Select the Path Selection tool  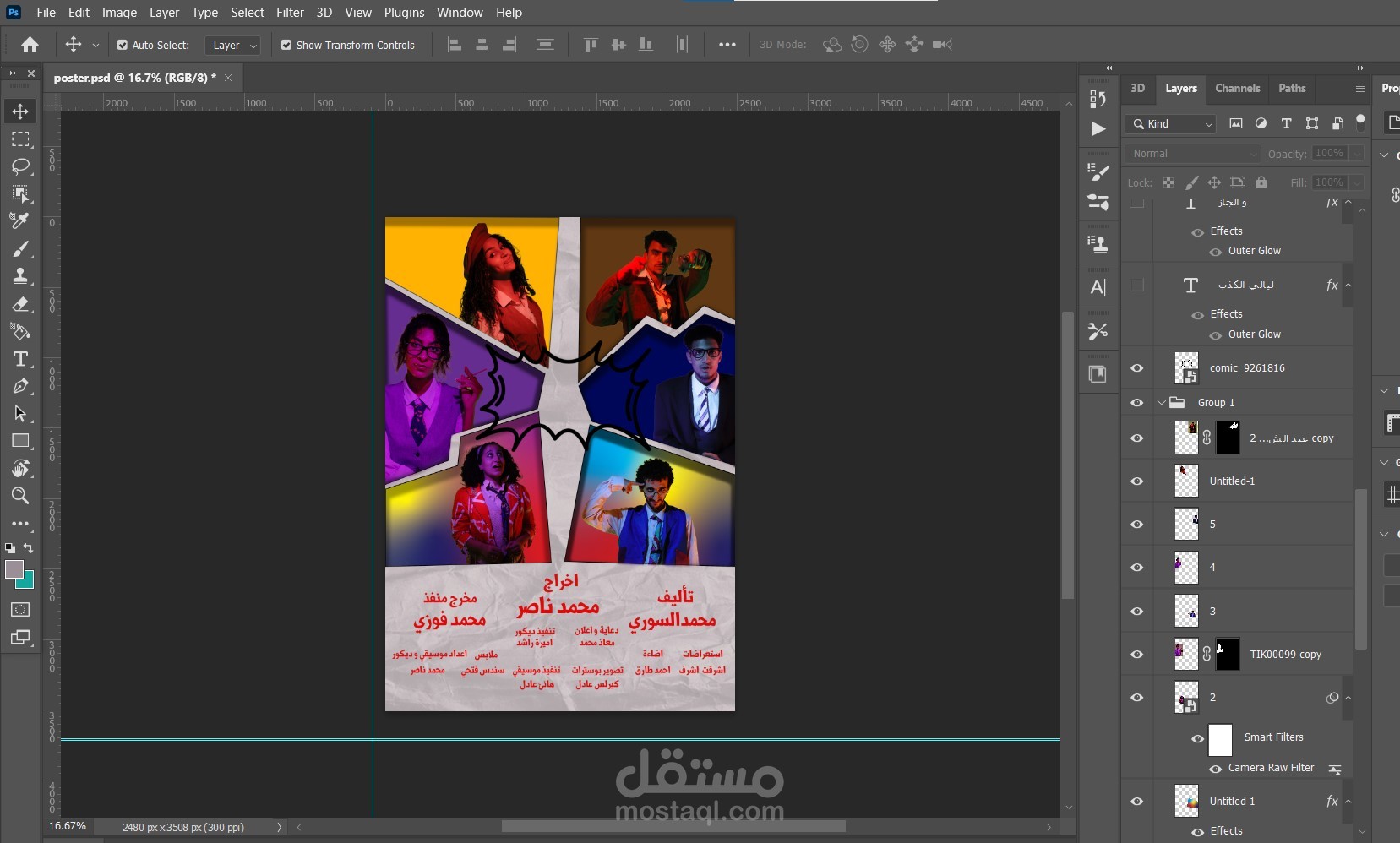[x=20, y=413]
